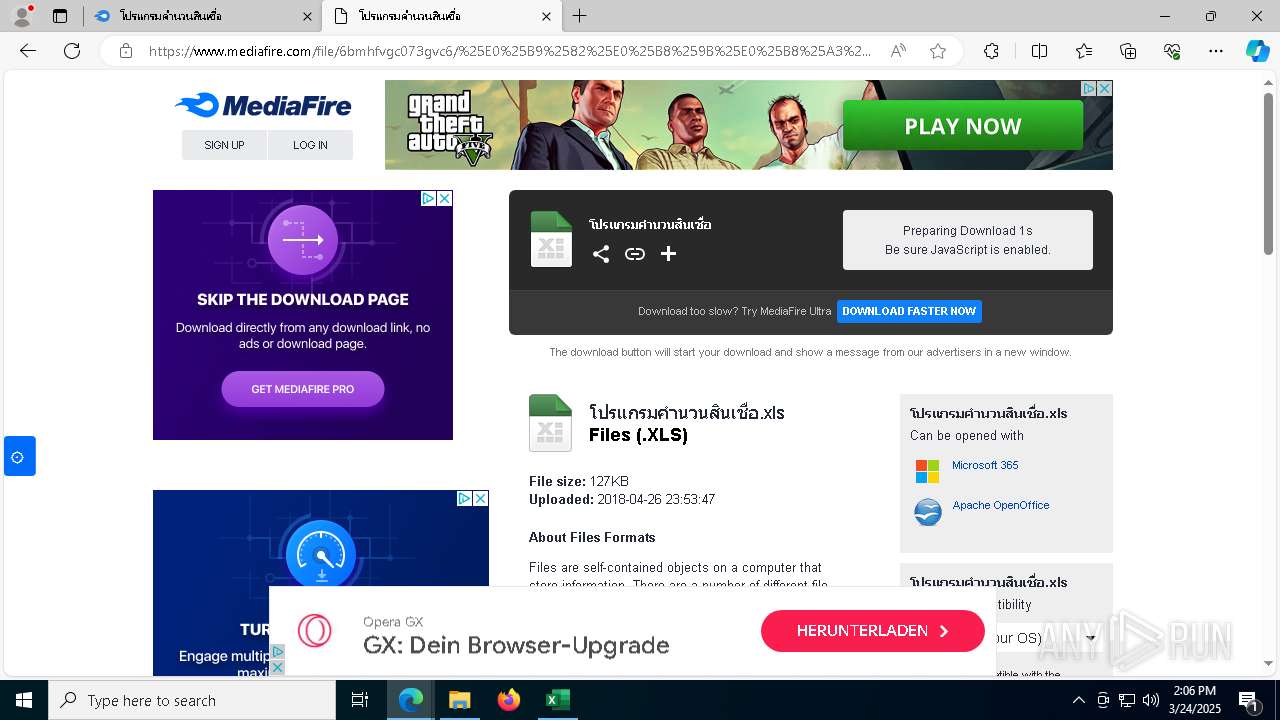
Task: Open the Windows Start menu
Action: [x=23, y=700]
